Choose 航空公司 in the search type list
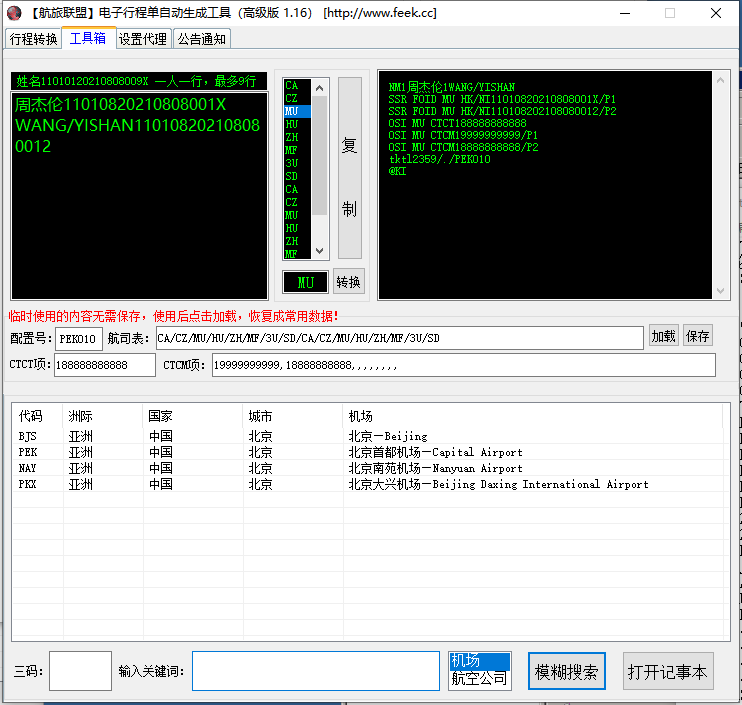 point(478,678)
